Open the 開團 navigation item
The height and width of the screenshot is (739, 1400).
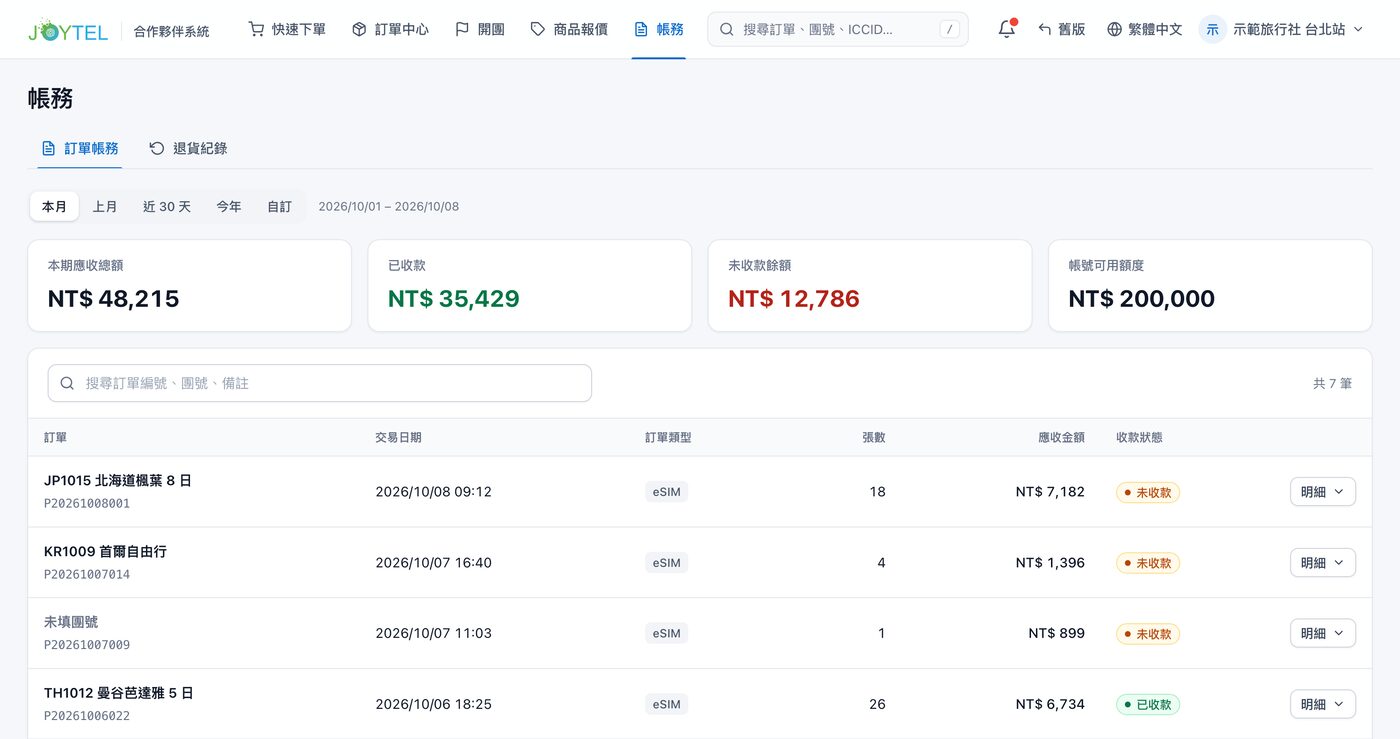click(480, 30)
